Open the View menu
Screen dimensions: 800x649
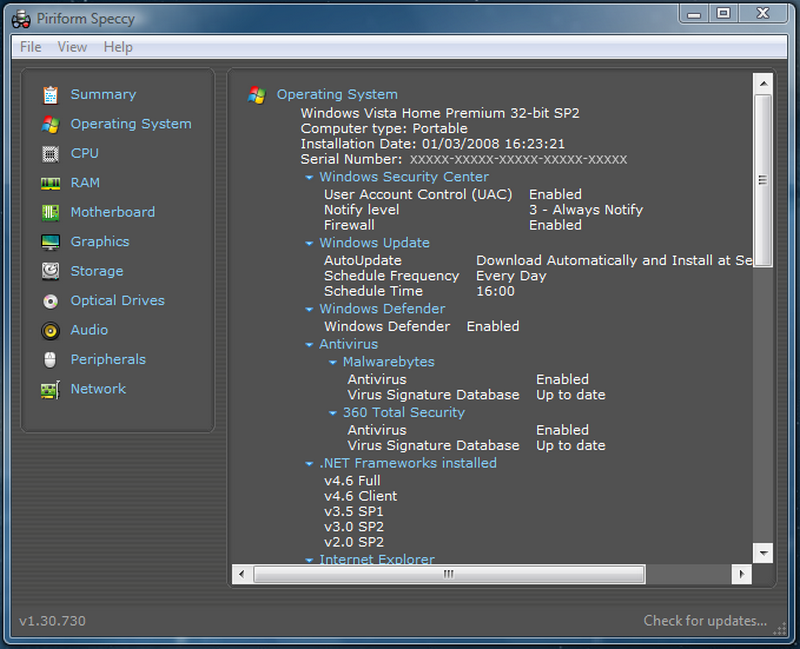(x=72, y=47)
